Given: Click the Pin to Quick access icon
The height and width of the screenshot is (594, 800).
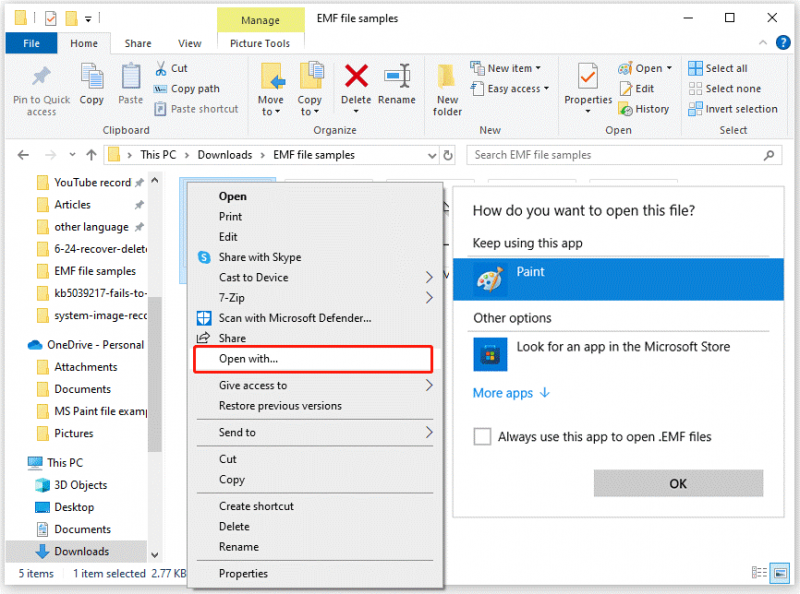Looking at the screenshot, I should (x=41, y=77).
